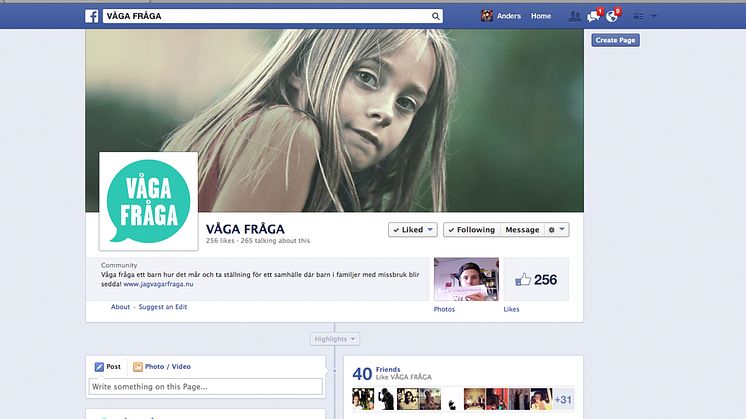Expand the Highlights dropdown
The width and height of the screenshot is (746, 419).
pos(334,339)
